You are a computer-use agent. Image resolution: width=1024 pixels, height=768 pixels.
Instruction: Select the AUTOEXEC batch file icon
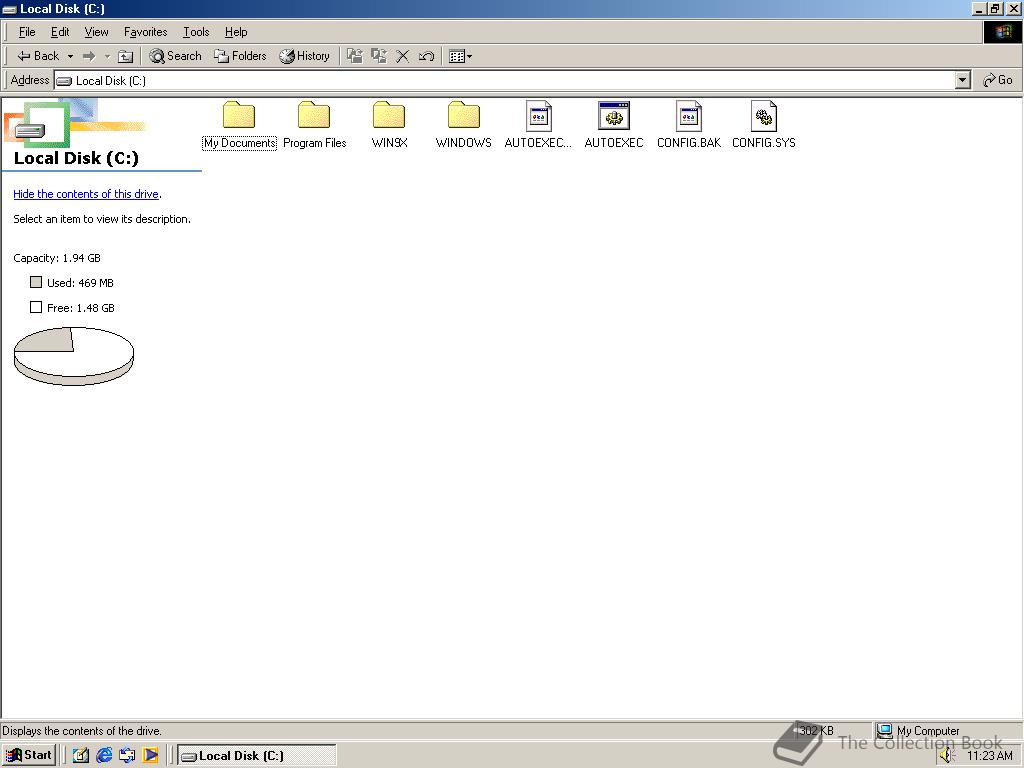pyautogui.click(x=614, y=116)
